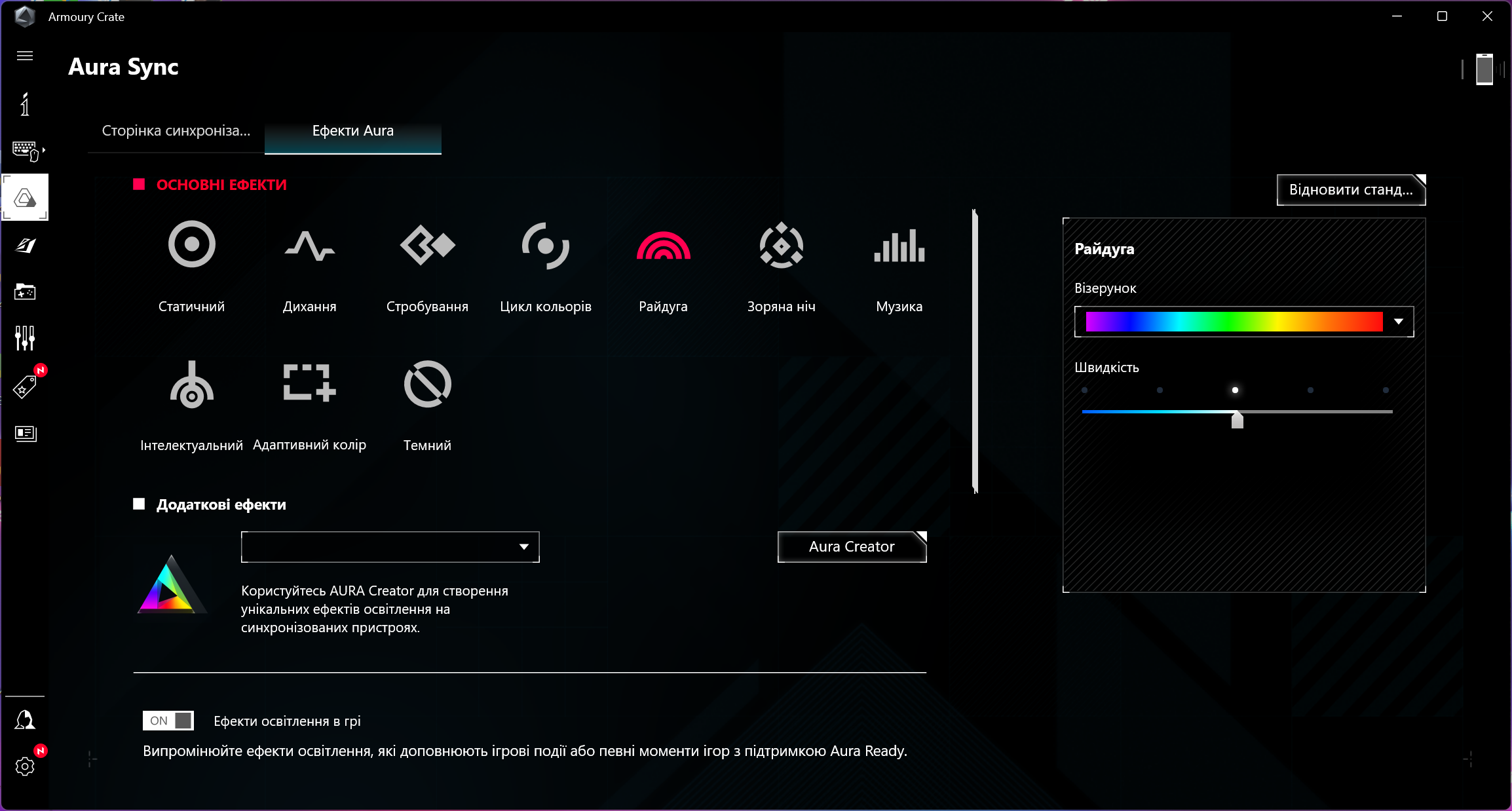Select the Статичний (Static) effect icon

pyautogui.click(x=191, y=245)
